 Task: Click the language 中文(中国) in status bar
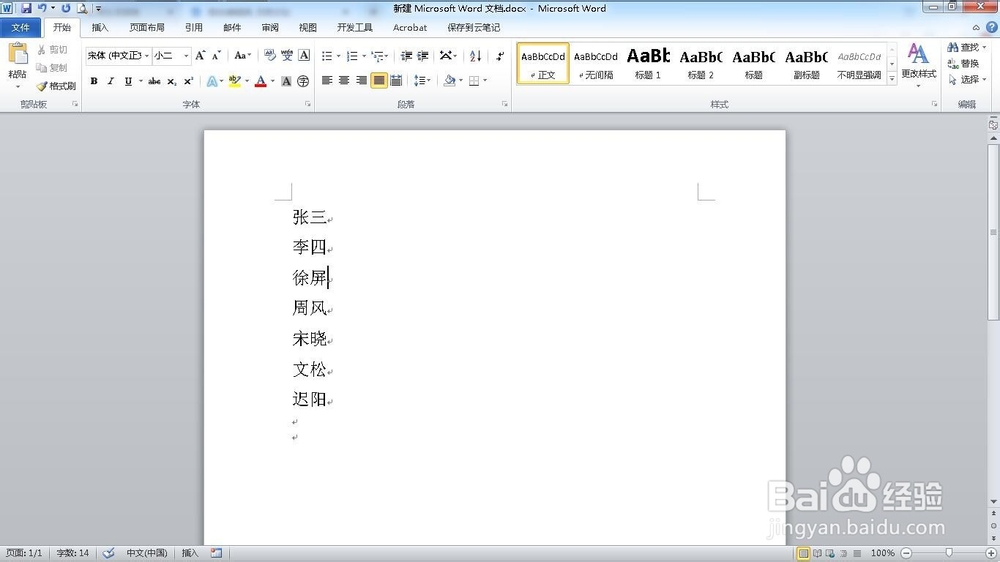[147, 553]
